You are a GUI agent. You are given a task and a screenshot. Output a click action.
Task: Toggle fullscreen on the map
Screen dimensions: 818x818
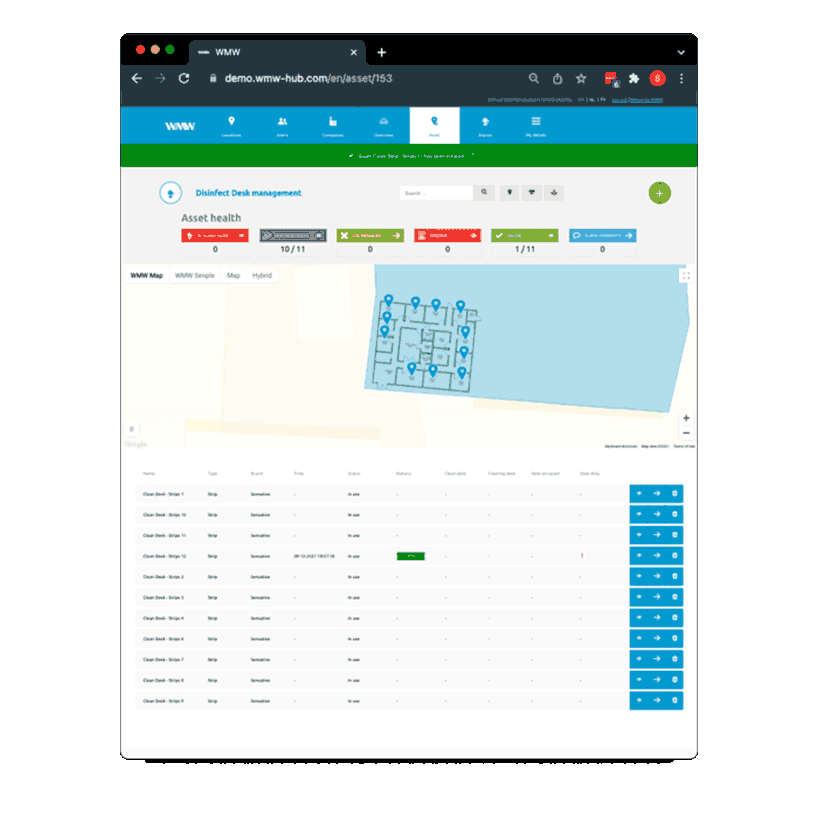686,275
